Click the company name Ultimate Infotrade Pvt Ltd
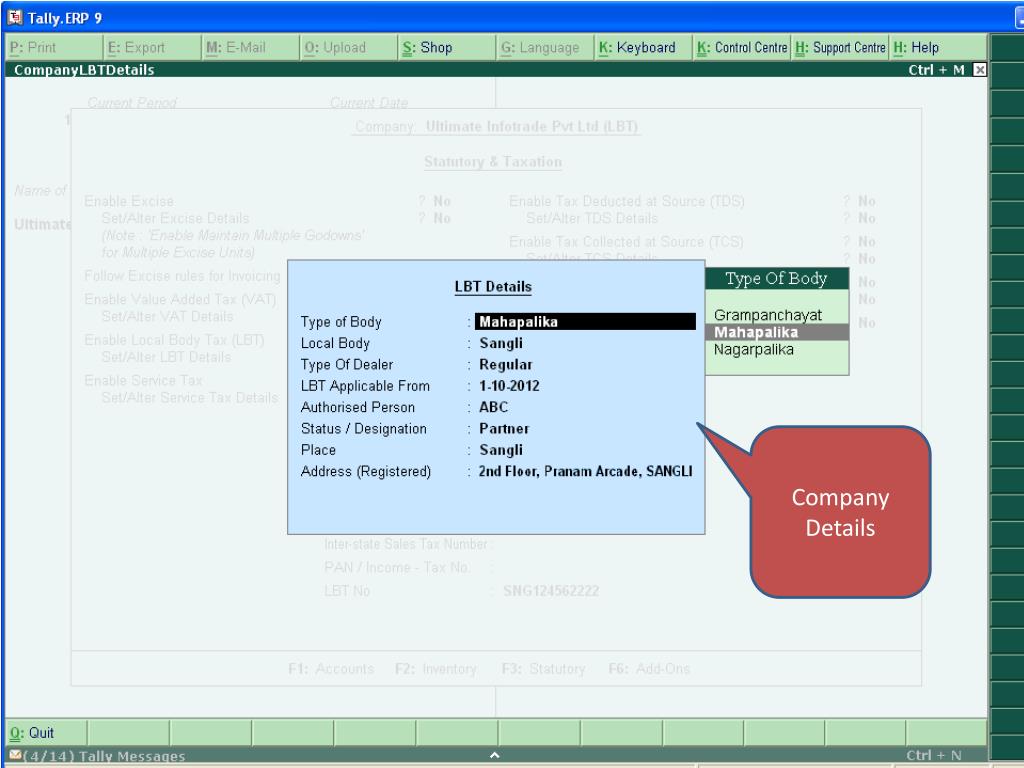This screenshot has height=768, width=1024. point(532,127)
